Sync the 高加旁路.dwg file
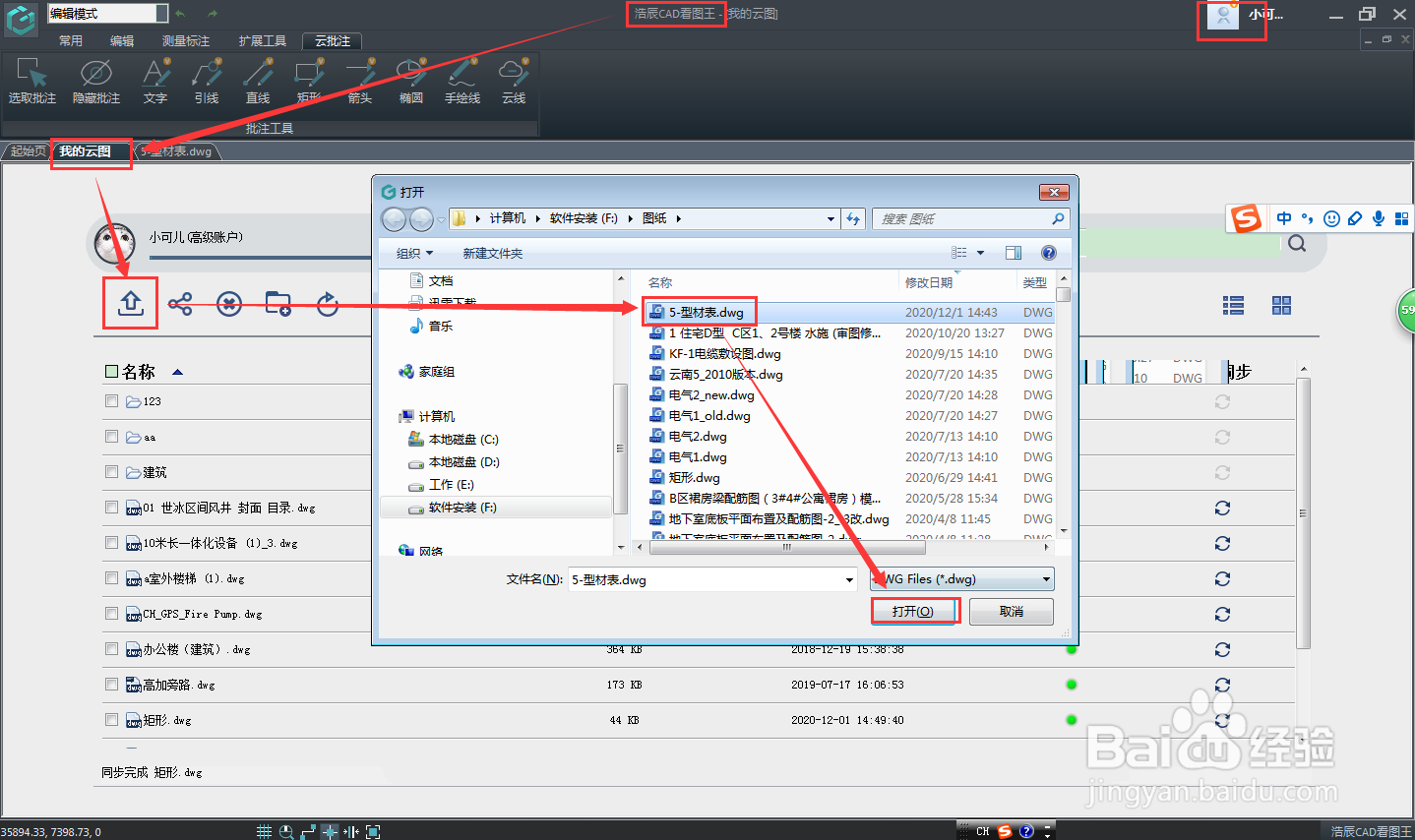This screenshot has width=1415, height=840. (x=1222, y=685)
